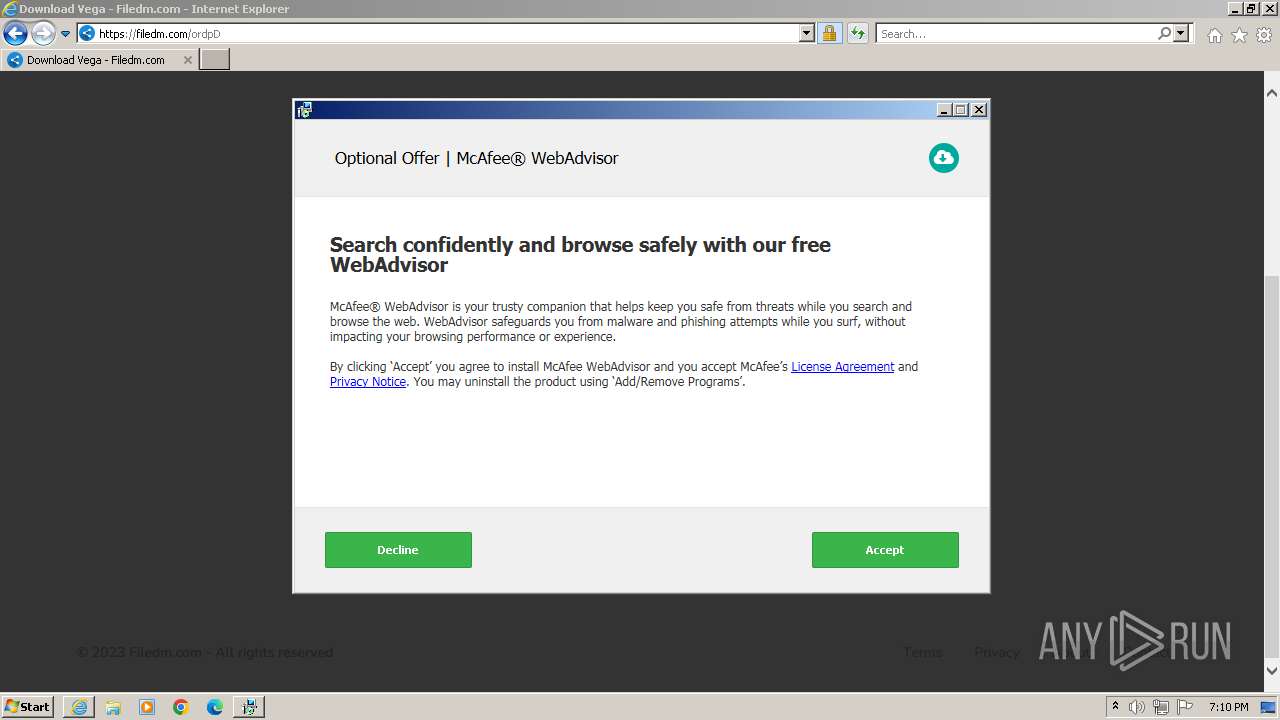Click the page scrollbar down arrow
The width and height of the screenshot is (1280, 720).
[x=1272, y=670]
